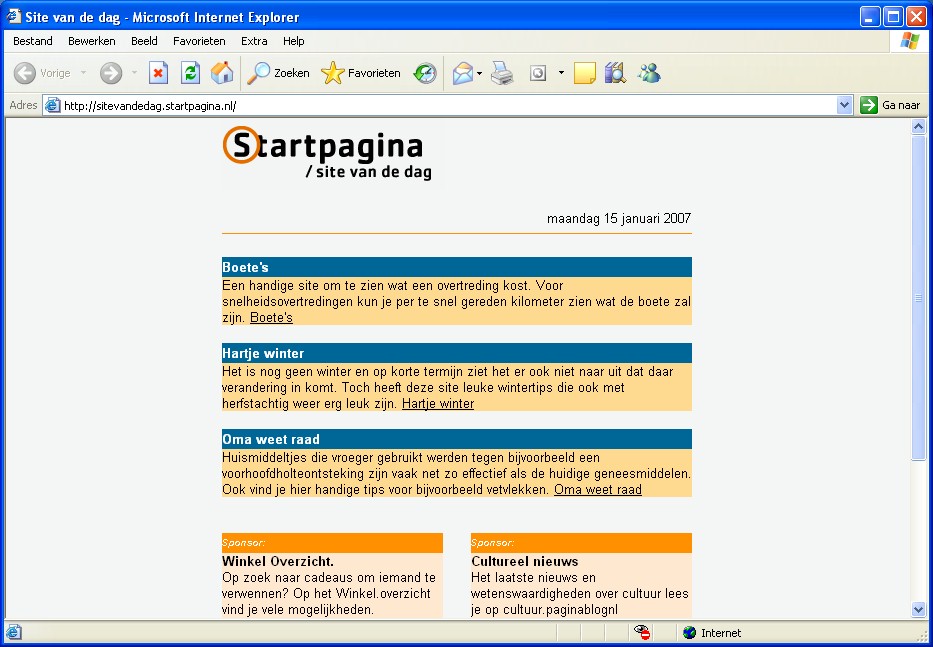Click the Hartje winter blue header bar
This screenshot has width=933, height=647.
pyautogui.click(x=456, y=353)
